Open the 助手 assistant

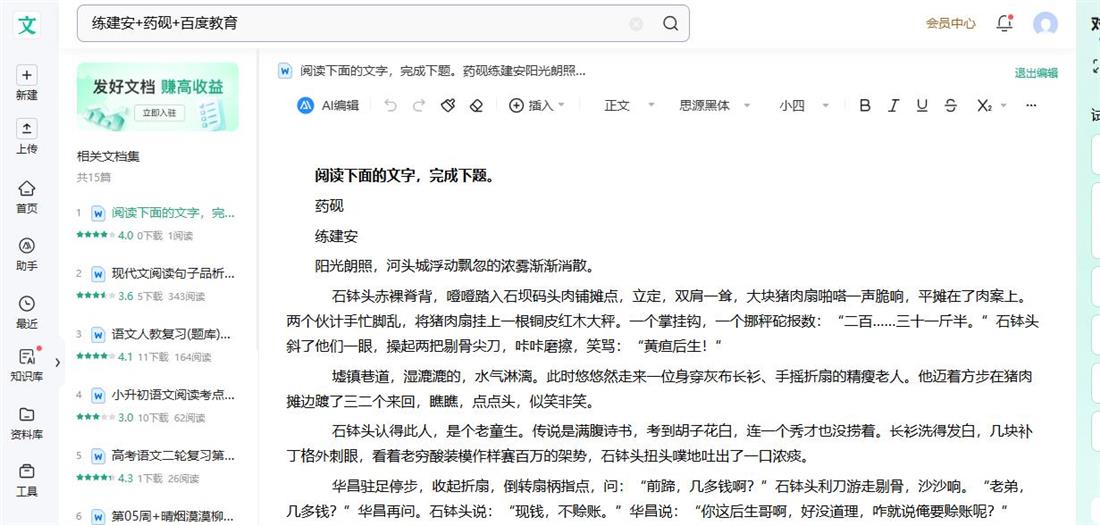(x=27, y=254)
